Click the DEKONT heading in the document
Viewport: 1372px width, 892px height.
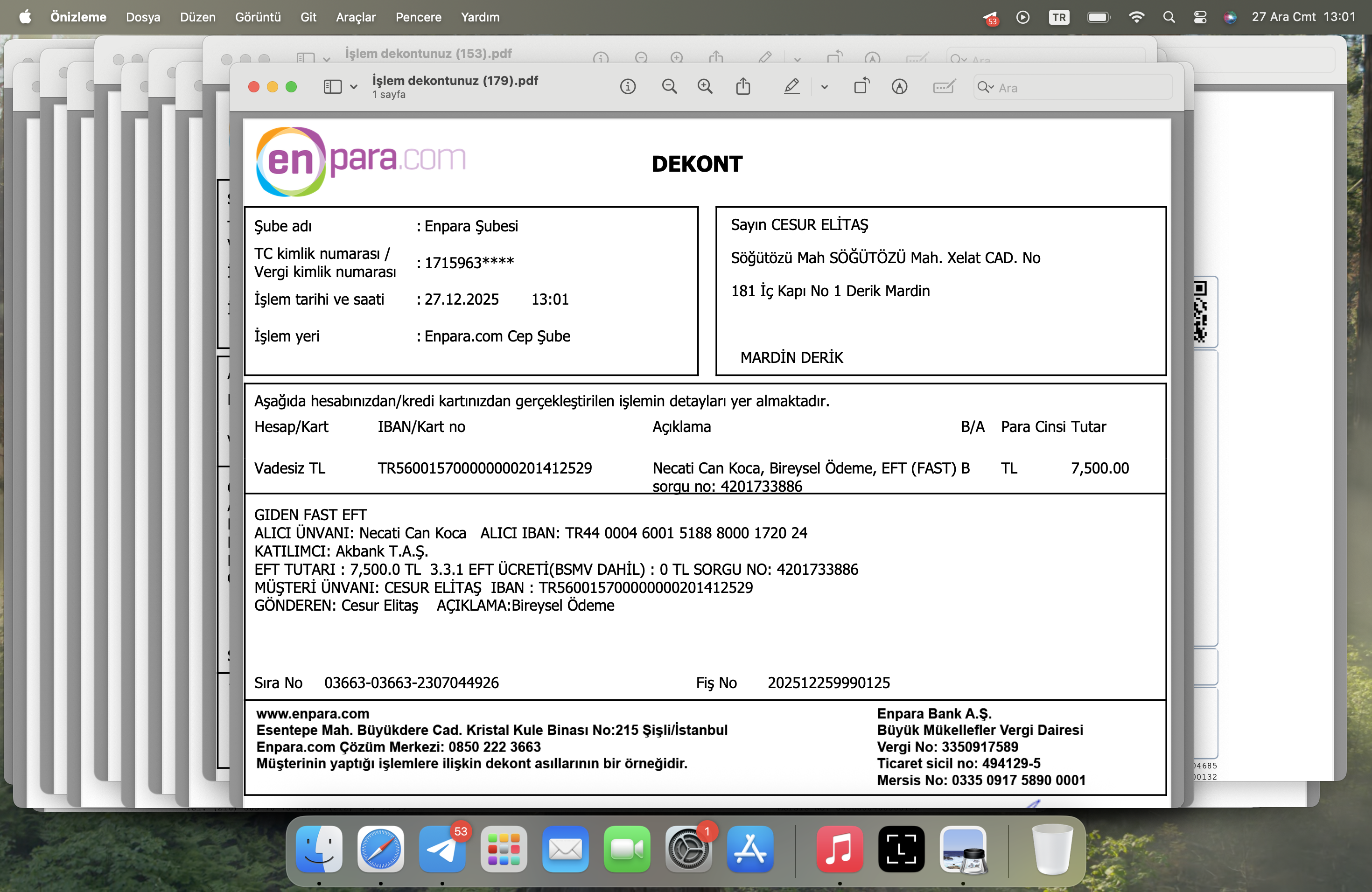click(697, 164)
